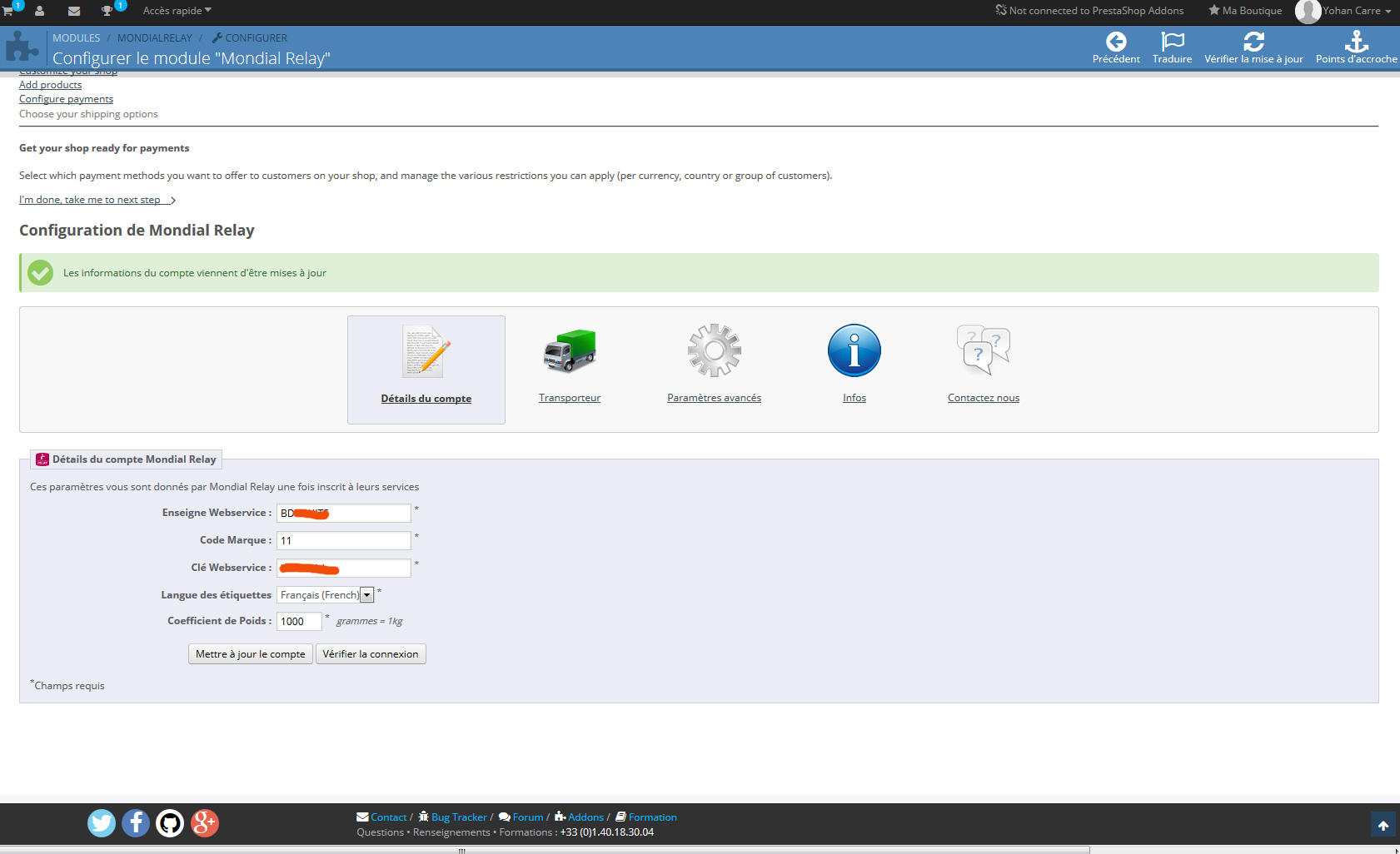Click the green success checkmark icon

[x=40, y=273]
